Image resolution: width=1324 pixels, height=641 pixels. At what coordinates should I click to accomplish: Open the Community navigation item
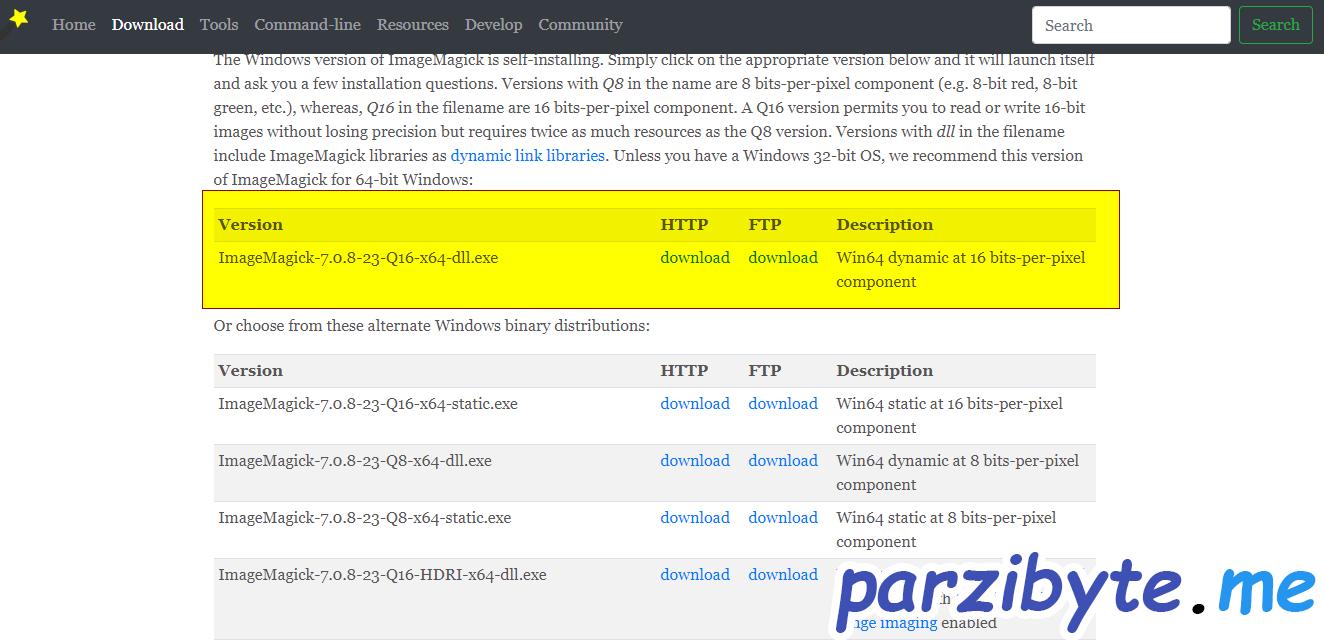pos(580,25)
